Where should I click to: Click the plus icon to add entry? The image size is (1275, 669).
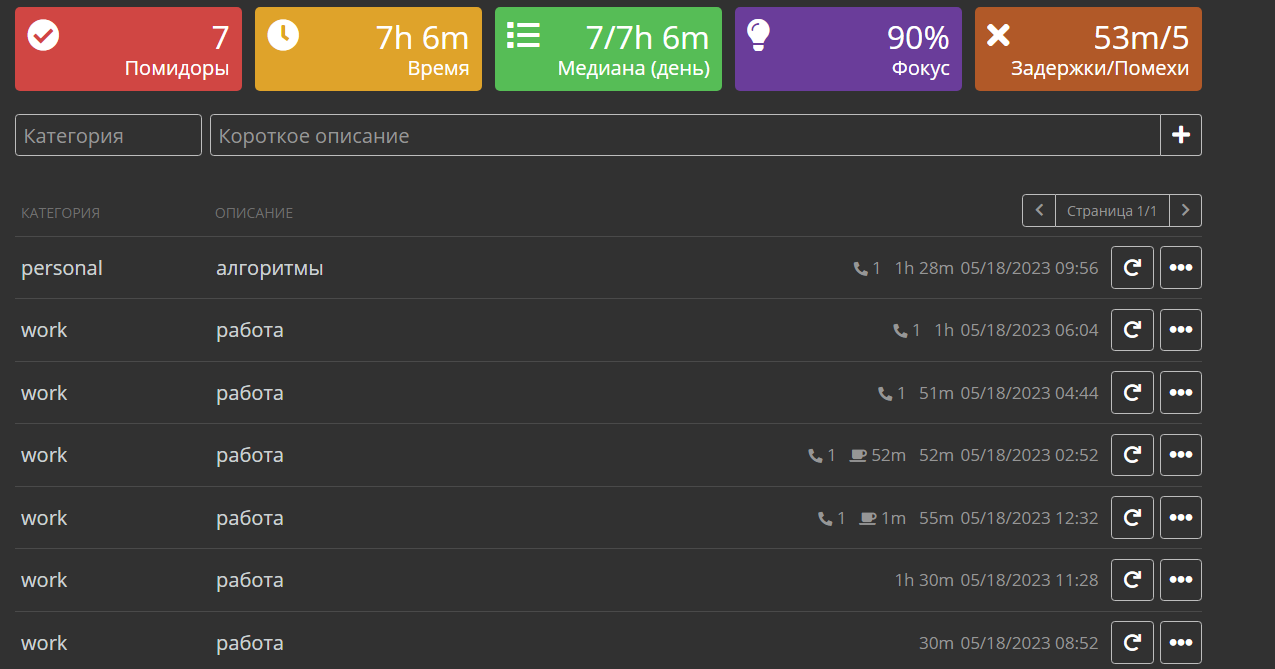coord(1180,135)
